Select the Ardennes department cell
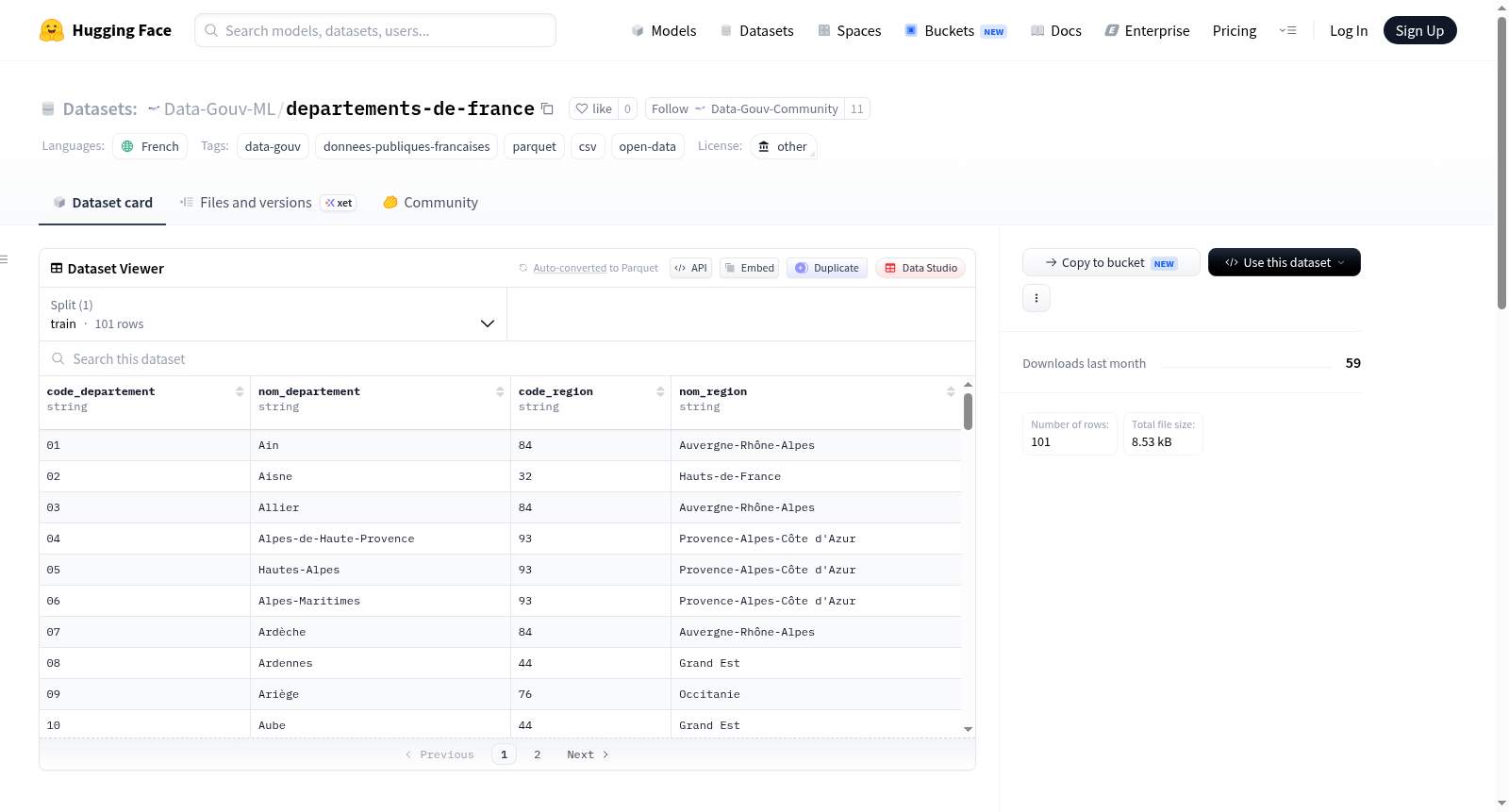Screen dimensions: 1509x812 [380, 663]
